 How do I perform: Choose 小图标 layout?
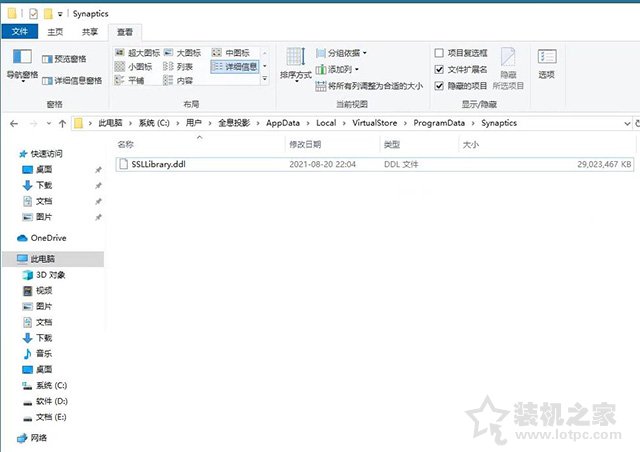[133, 67]
